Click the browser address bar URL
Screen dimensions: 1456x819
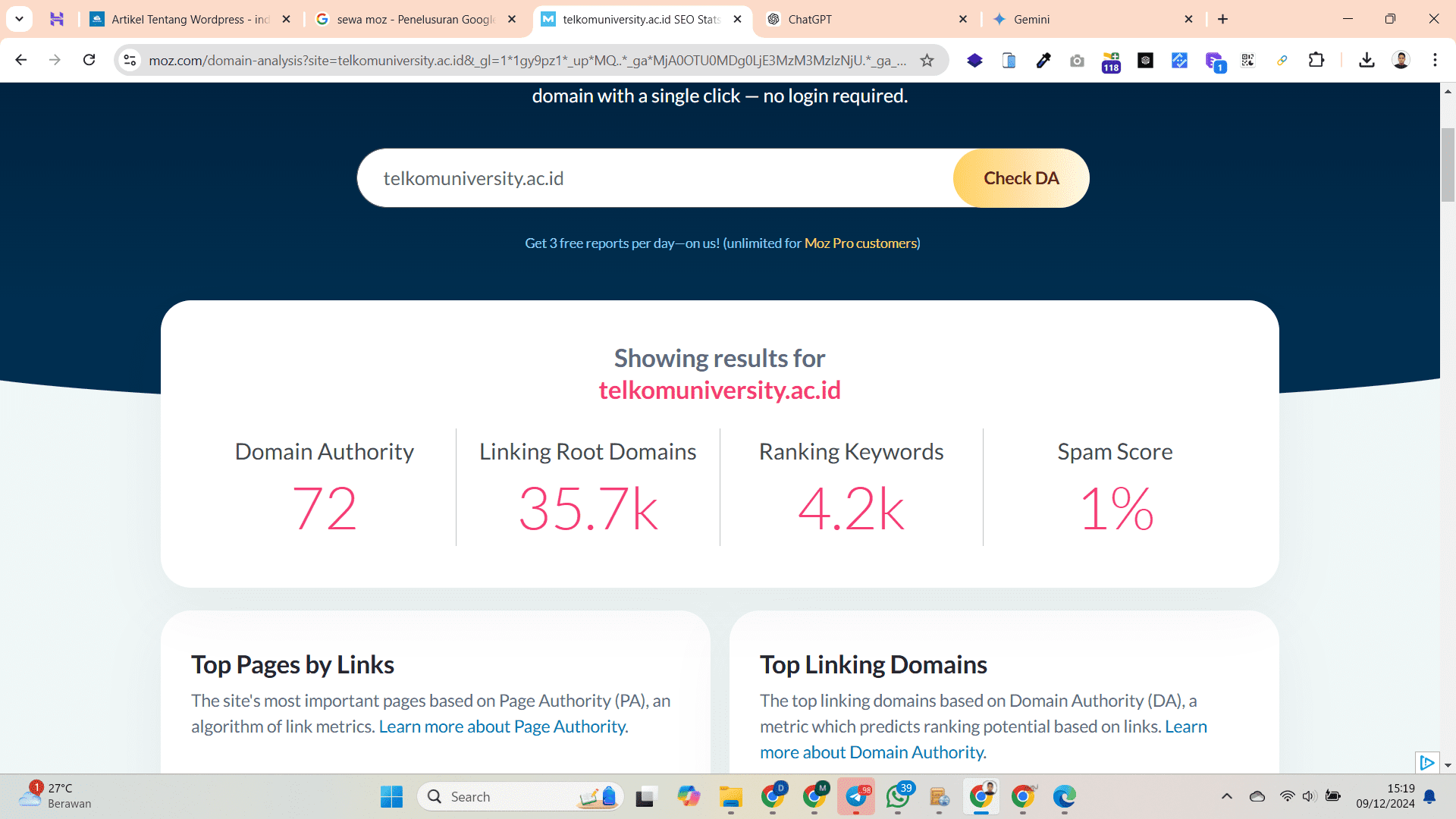(x=527, y=60)
